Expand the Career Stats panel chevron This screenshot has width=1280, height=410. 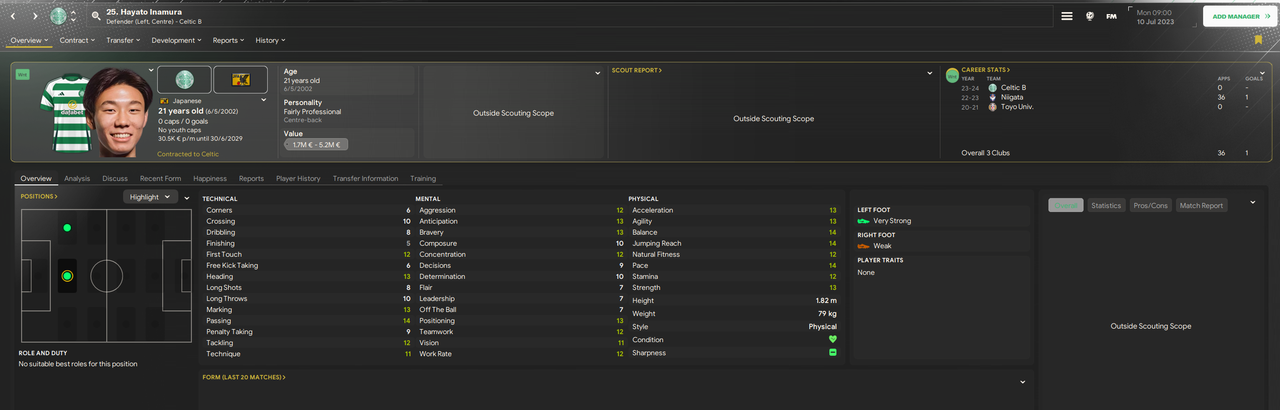click(1262, 72)
